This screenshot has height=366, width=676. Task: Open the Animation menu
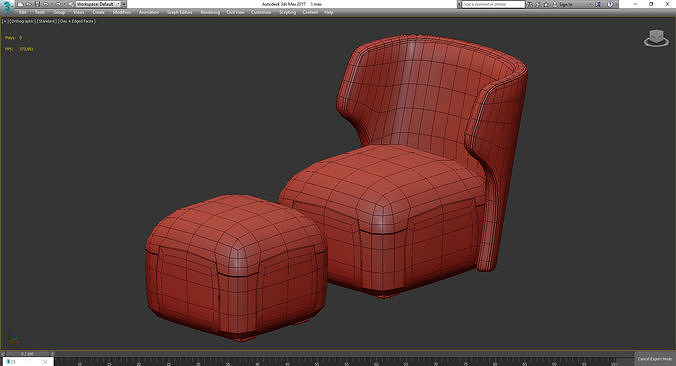[x=149, y=13]
